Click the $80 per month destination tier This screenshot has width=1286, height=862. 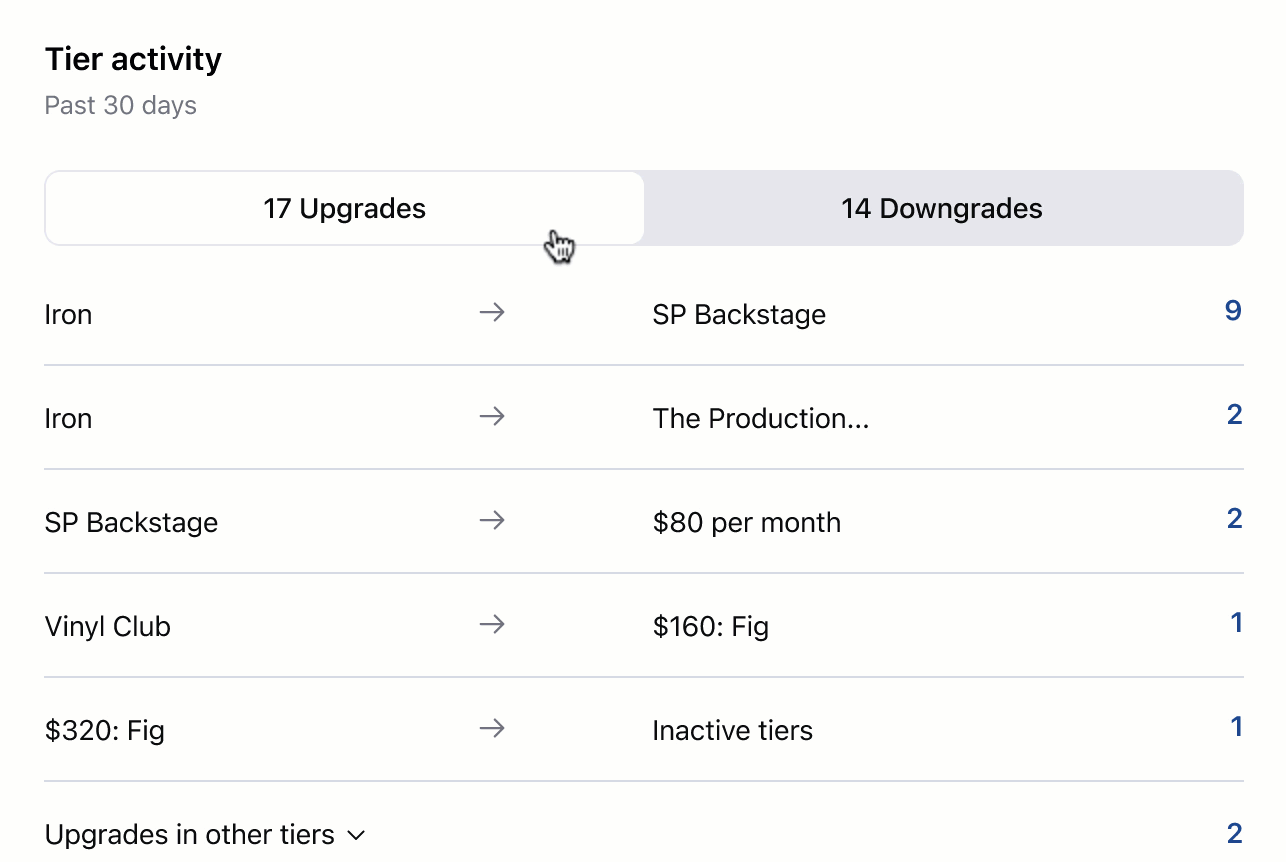746,523
